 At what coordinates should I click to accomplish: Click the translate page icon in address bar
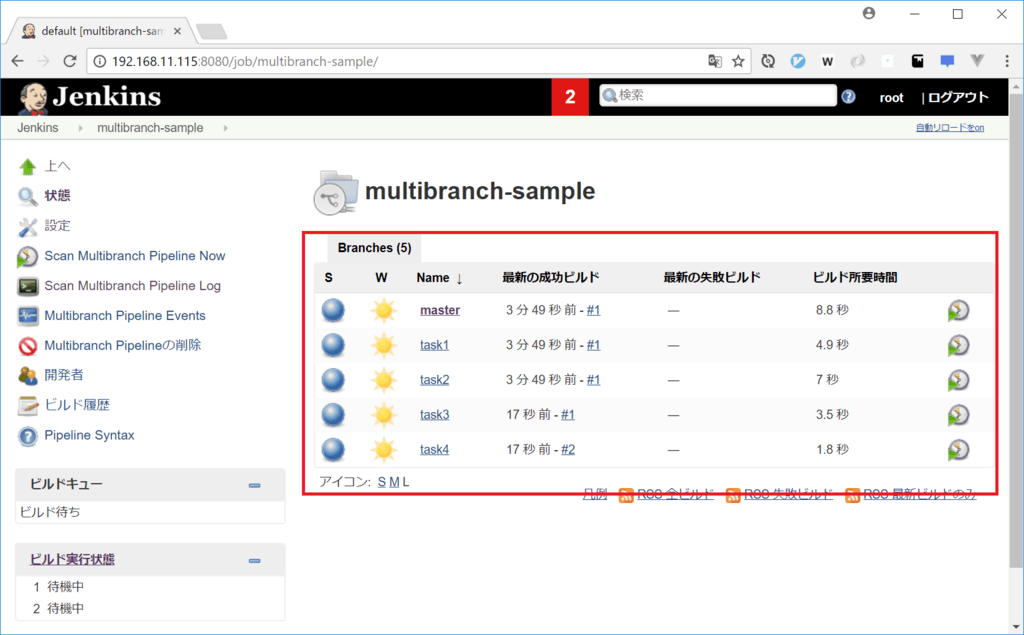pos(715,61)
